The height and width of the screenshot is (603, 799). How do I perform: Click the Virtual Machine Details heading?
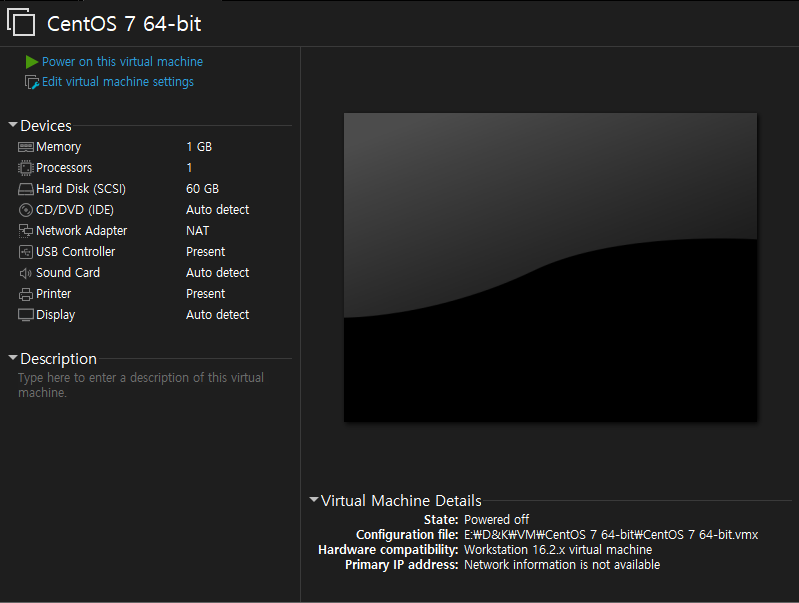401,501
